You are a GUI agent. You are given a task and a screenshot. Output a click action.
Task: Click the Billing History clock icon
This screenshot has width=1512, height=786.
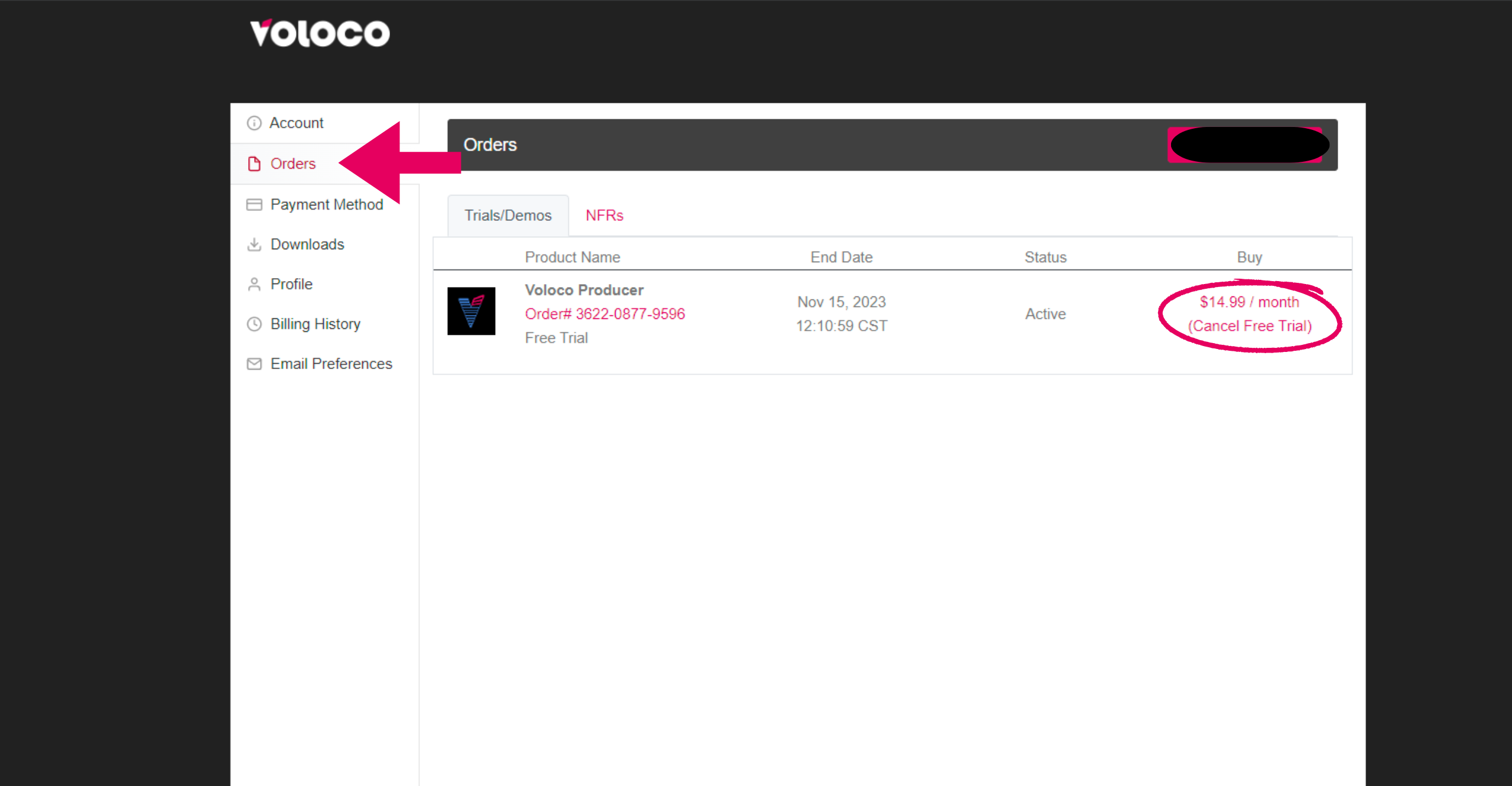click(x=254, y=324)
